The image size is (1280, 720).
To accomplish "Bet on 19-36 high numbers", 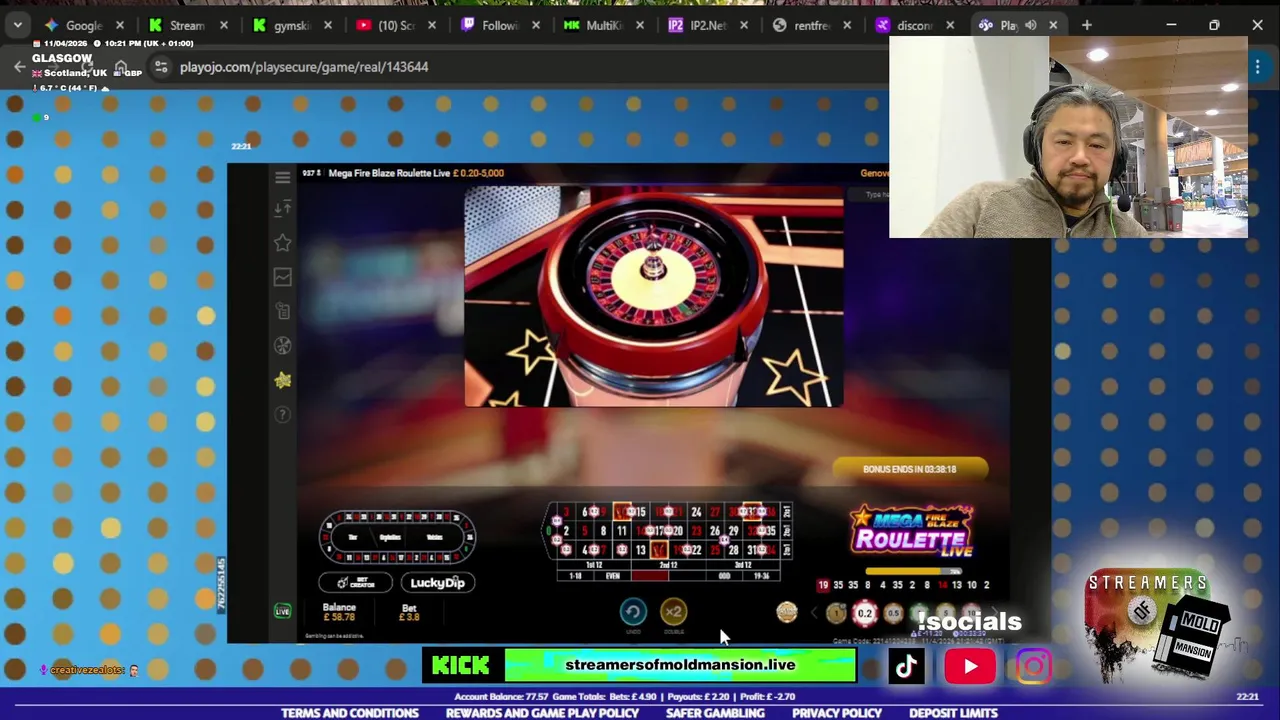I will coord(761,576).
